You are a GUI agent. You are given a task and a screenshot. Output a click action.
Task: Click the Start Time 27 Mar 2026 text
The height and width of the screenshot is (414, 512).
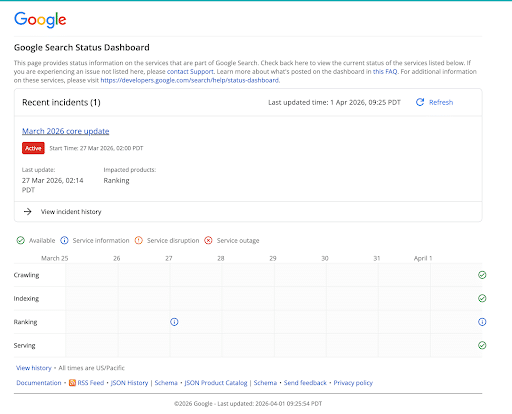pos(96,148)
